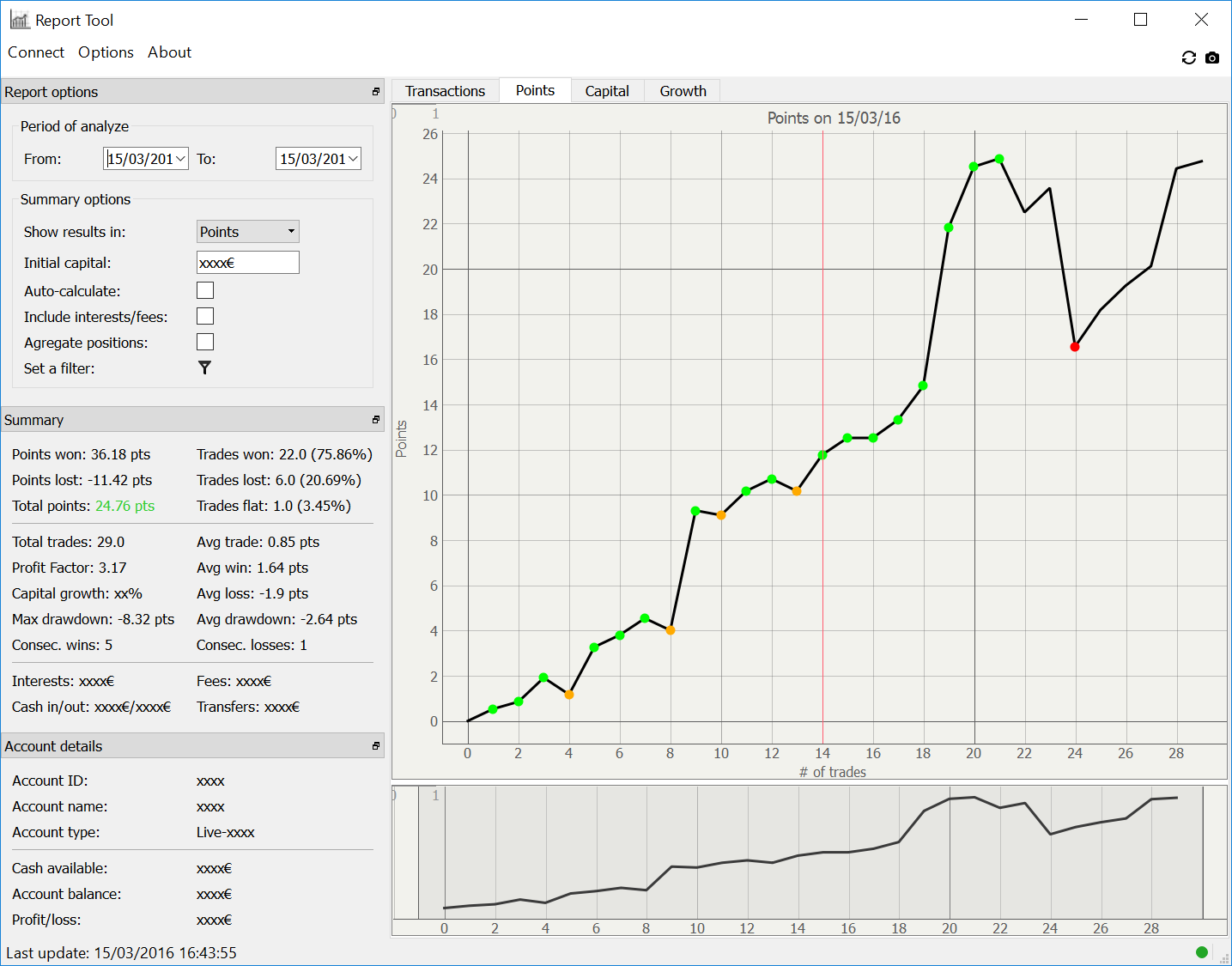This screenshot has width=1232, height=966.
Task: Undock the Summary panel
Action: click(375, 420)
